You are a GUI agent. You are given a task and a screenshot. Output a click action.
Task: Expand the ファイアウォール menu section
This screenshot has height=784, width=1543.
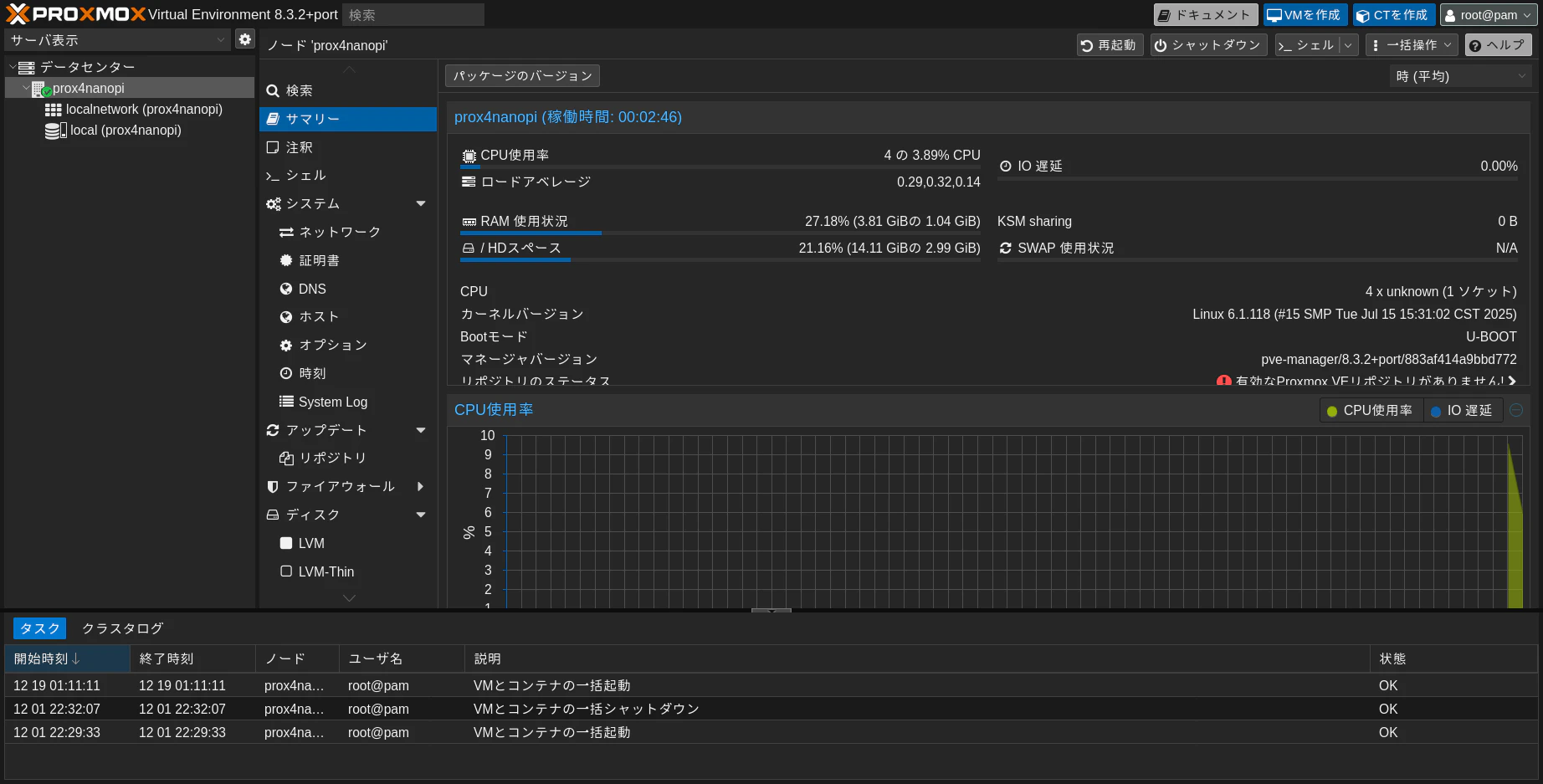421,487
